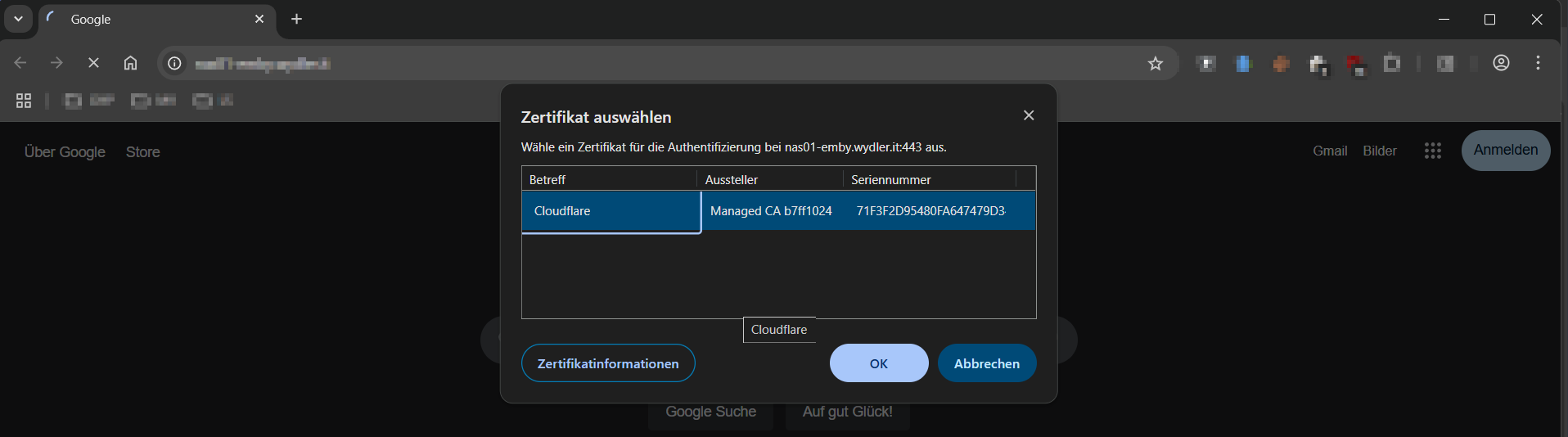1568x437 pixels.
Task: Click the blue extension icon
Action: coord(1243,63)
